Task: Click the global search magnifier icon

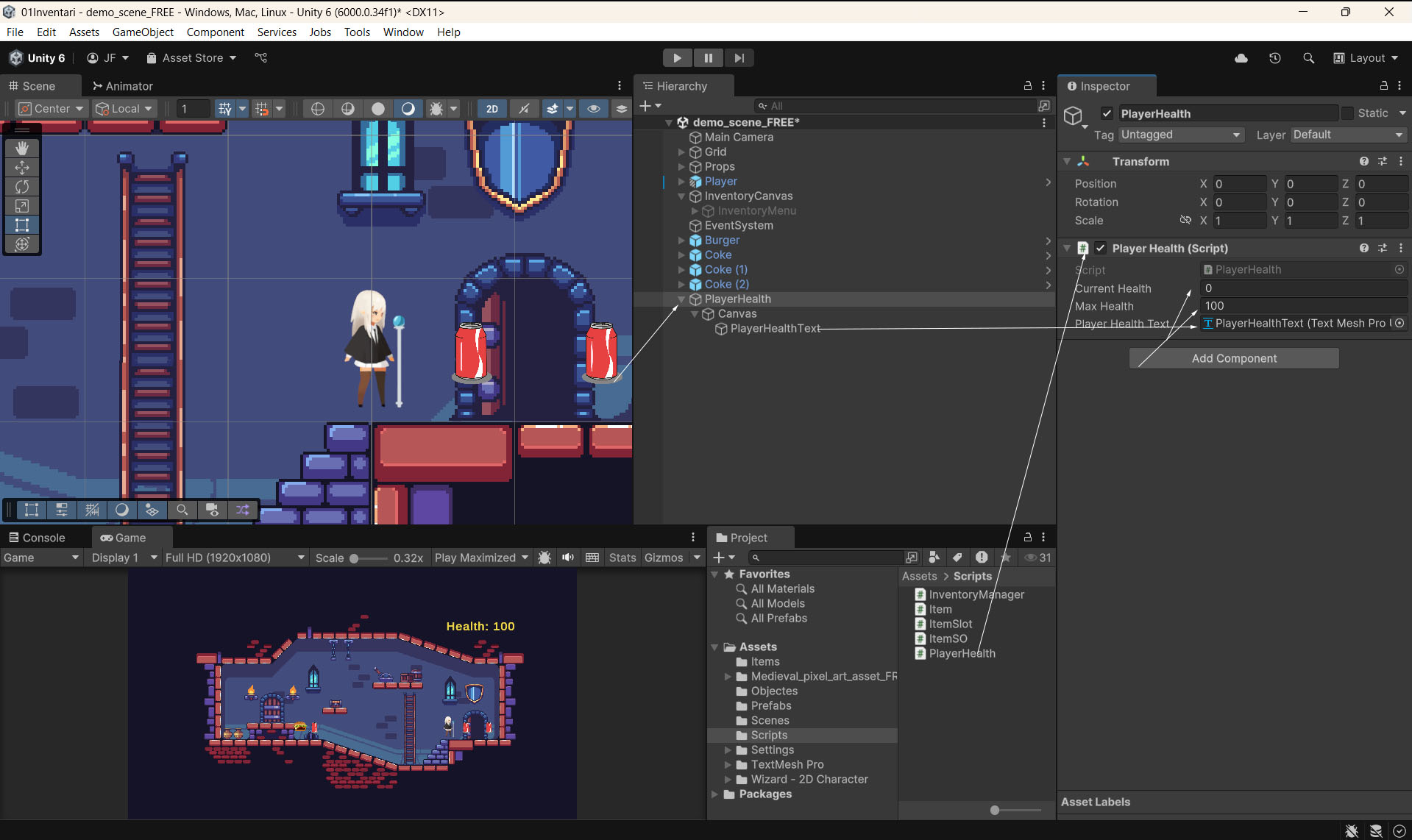Action: pyautogui.click(x=1308, y=58)
